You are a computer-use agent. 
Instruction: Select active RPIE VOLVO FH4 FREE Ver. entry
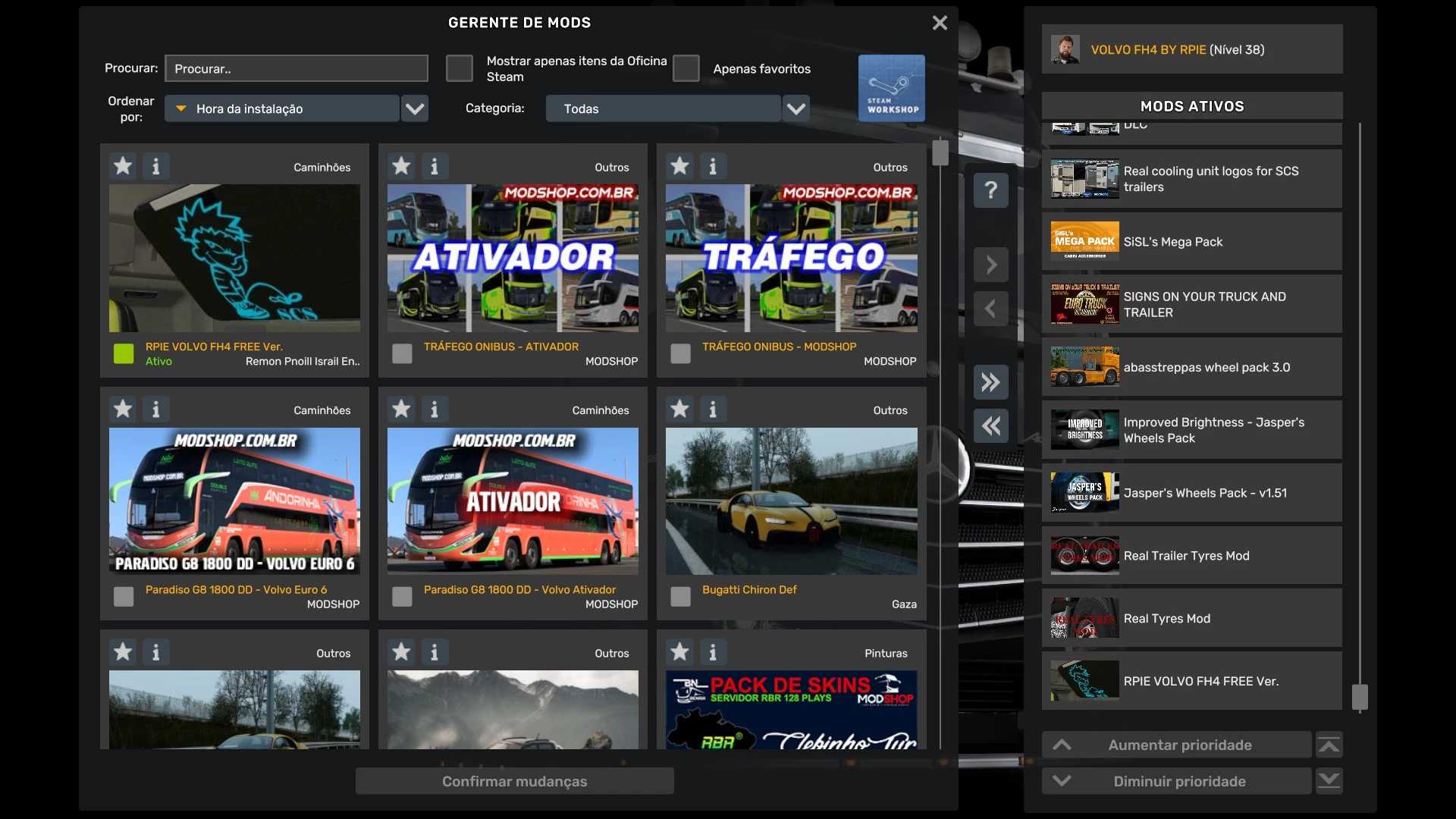pyautogui.click(x=1191, y=681)
